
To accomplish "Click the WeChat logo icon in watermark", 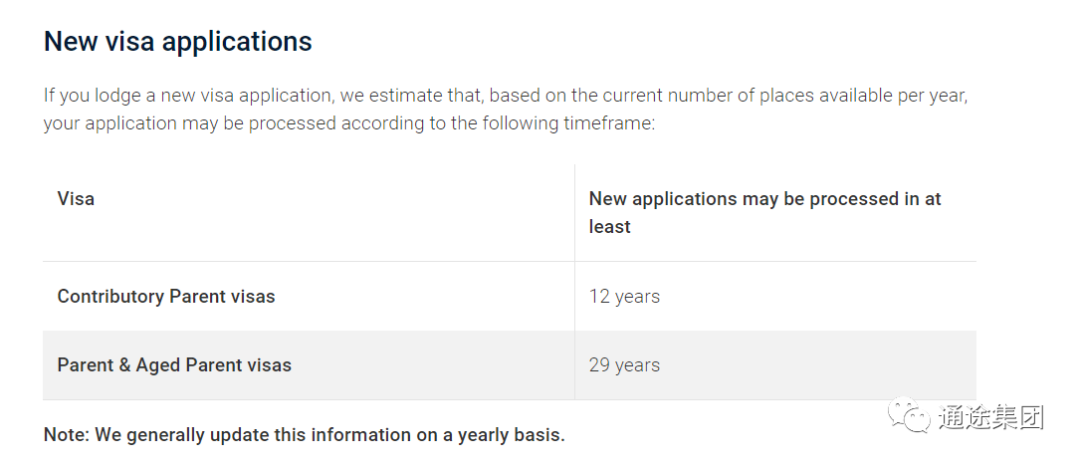I will (x=909, y=415).
